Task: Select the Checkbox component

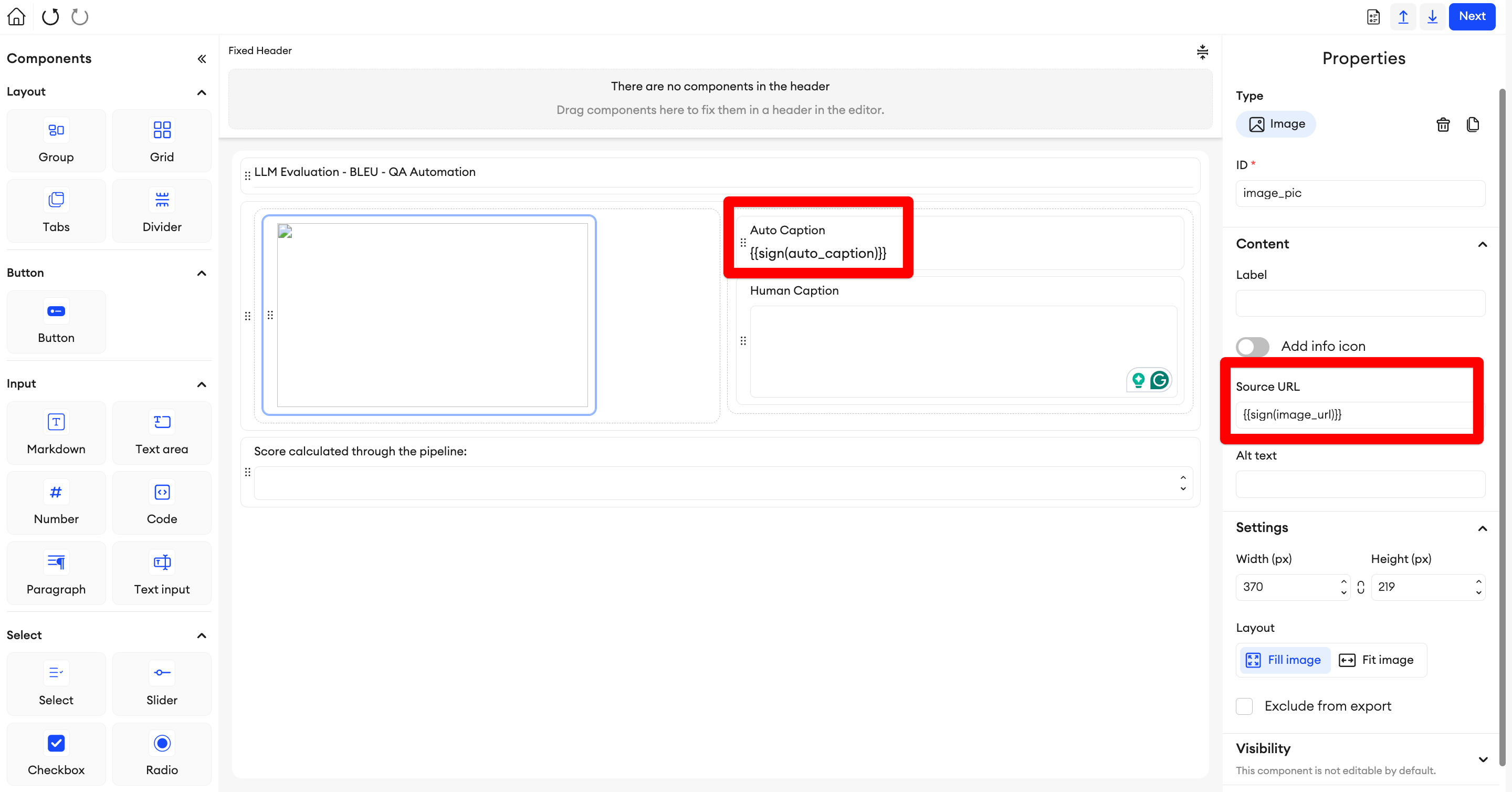Action: [56, 754]
